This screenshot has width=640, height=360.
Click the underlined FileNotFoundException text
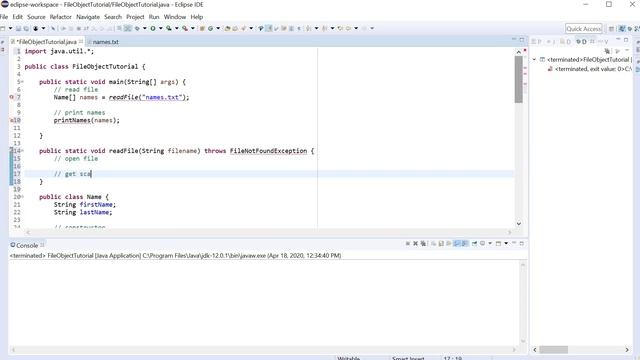coord(268,151)
